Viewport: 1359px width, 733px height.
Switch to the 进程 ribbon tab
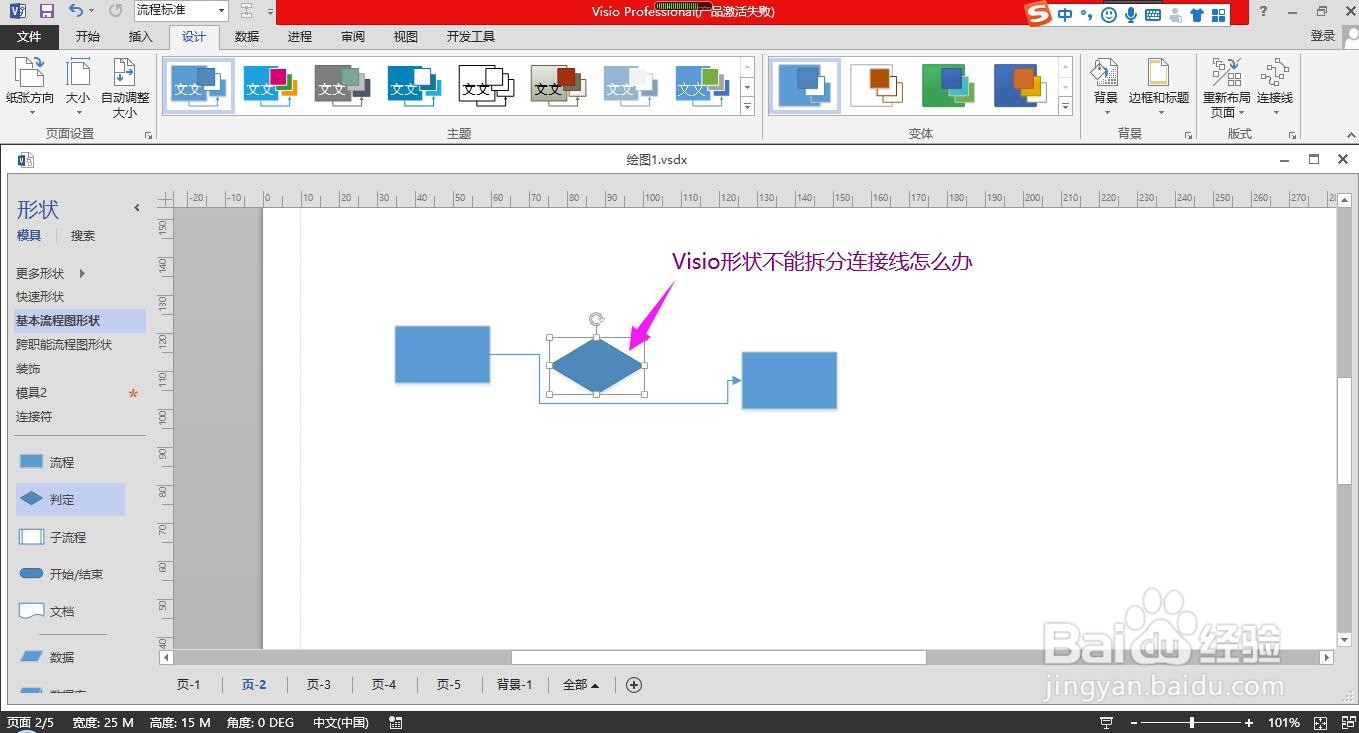coord(300,36)
